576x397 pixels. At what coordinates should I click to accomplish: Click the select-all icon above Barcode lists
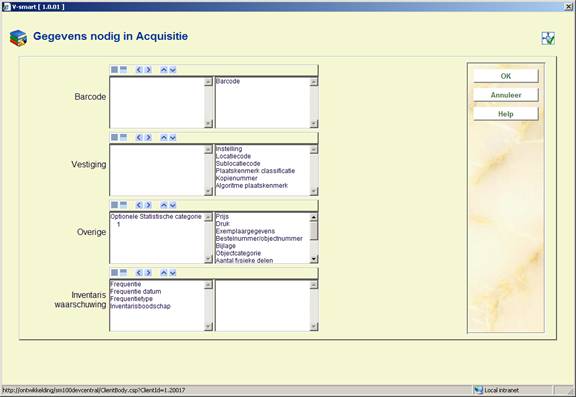tap(115, 69)
